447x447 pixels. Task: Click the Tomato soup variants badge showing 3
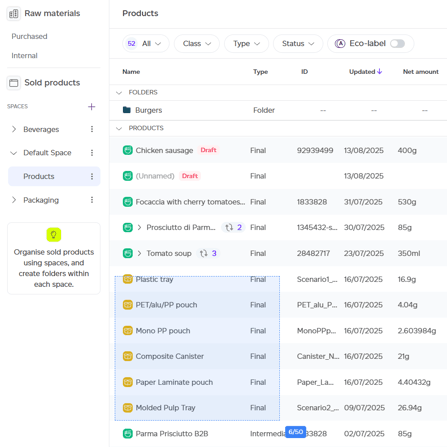tap(208, 253)
